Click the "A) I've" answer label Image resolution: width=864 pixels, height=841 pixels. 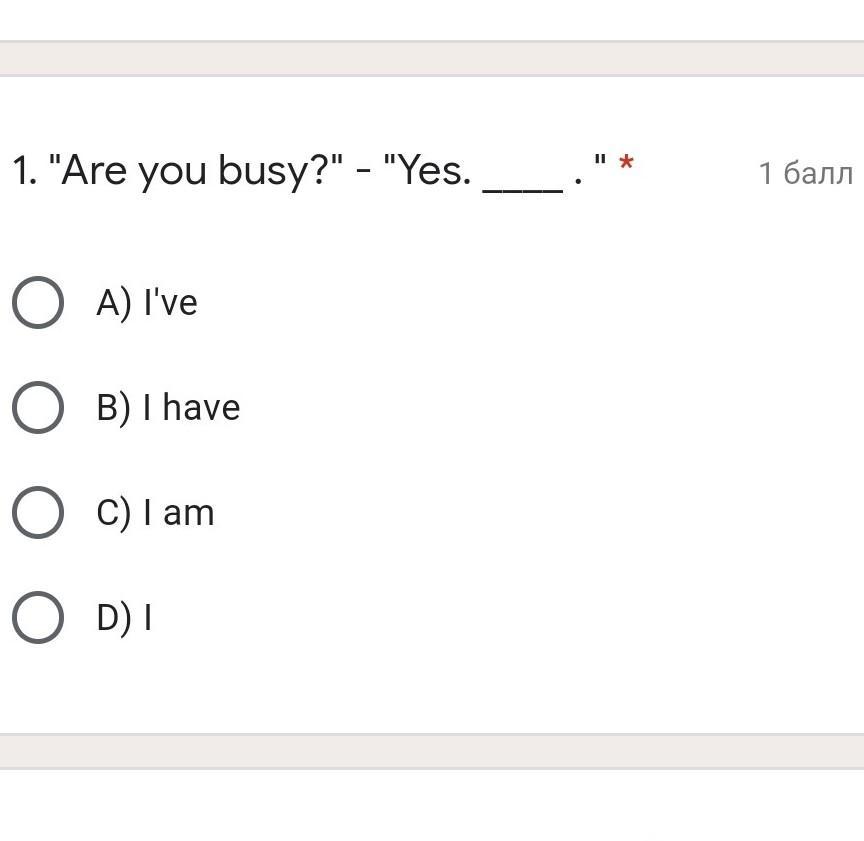click(146, 302)
